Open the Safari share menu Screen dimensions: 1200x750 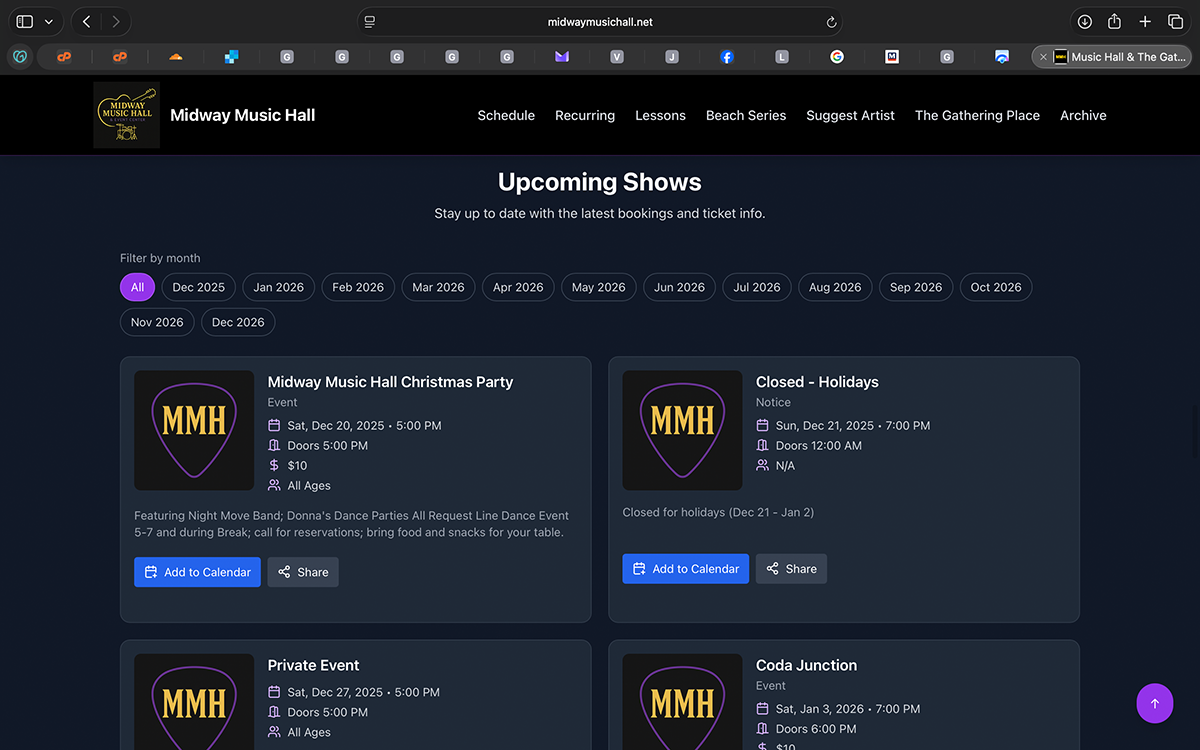tap(1114, 21)
